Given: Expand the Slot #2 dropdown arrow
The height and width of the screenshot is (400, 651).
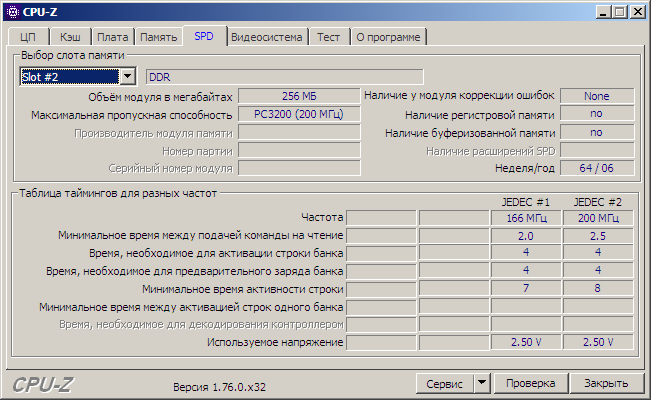Looking at the screenshot, I should click(127, 76).
